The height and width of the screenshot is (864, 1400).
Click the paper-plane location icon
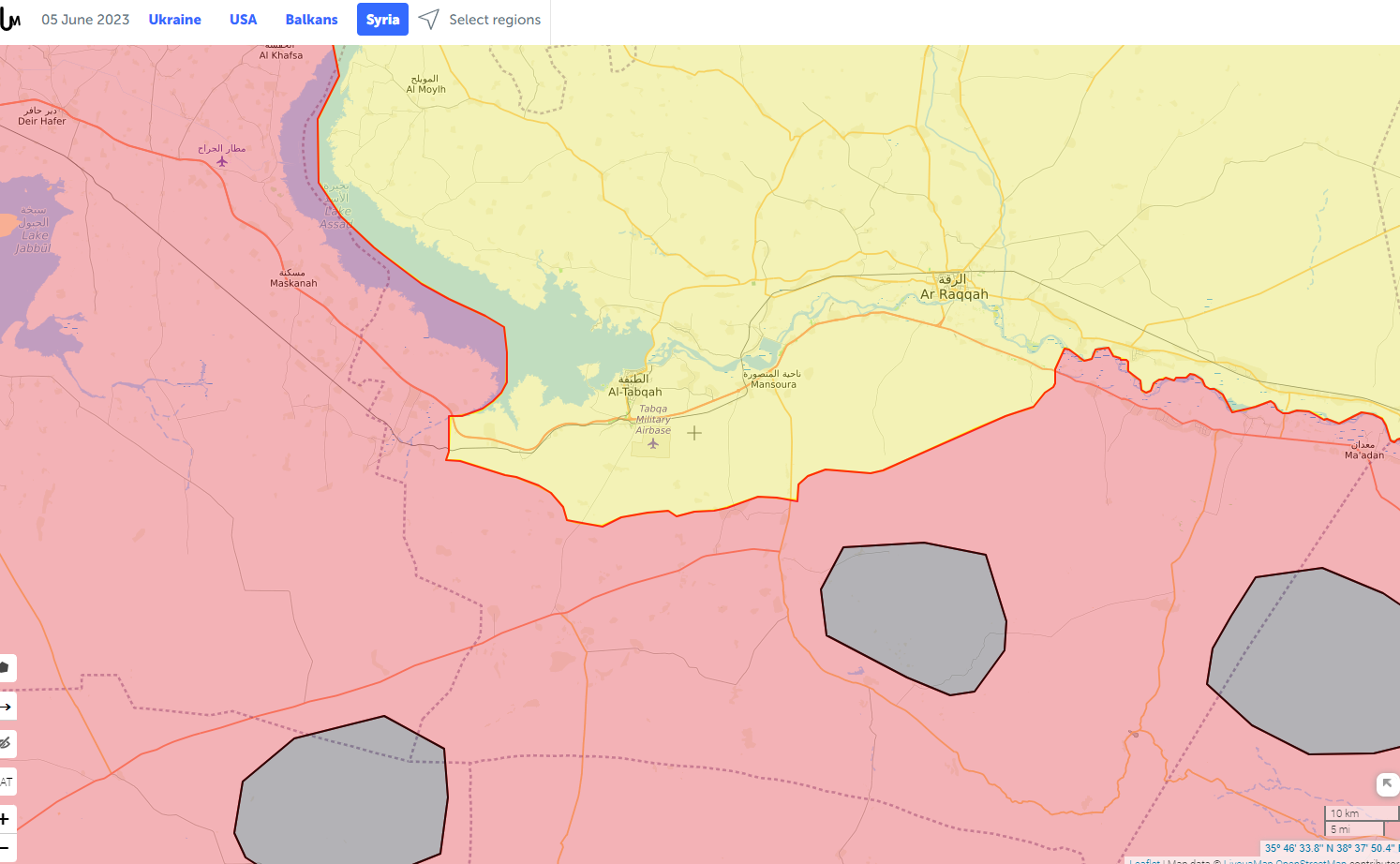pos(428,20)
